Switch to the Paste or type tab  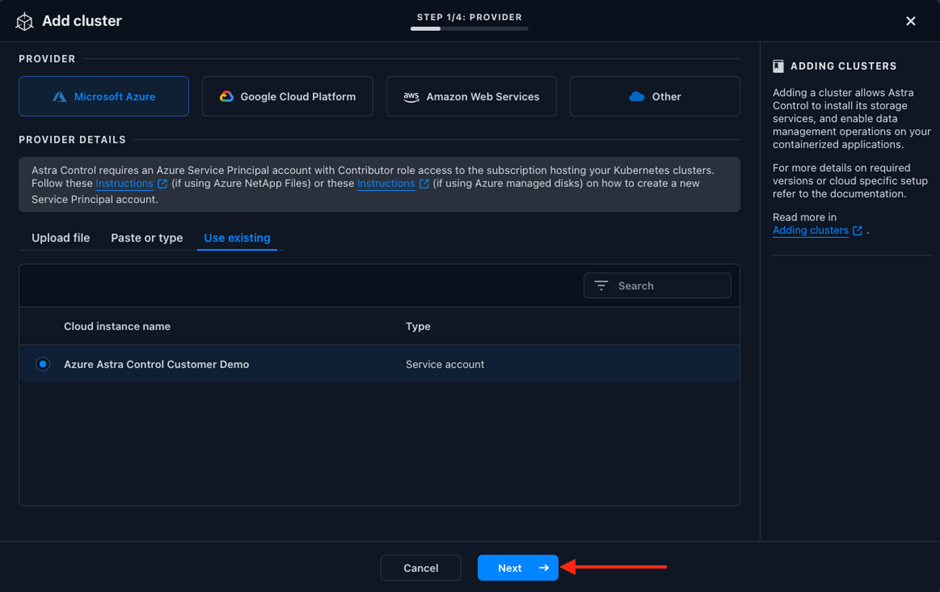(147, 238)
